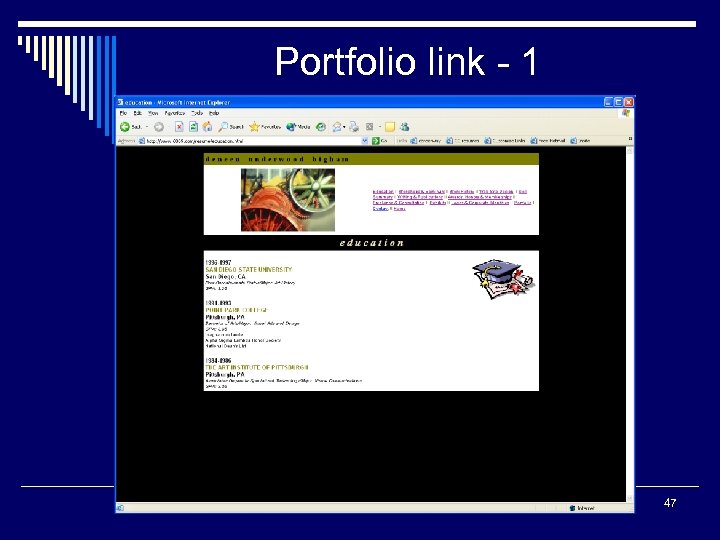Open the History icon
The width and height of the screenshot is (720, 540).
[x=321, y=127]
